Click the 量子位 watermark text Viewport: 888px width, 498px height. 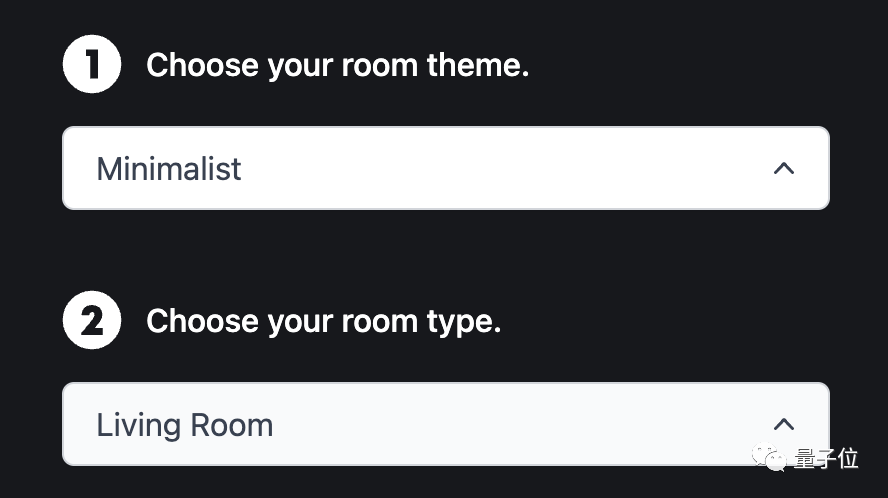[x=826, y=458]
